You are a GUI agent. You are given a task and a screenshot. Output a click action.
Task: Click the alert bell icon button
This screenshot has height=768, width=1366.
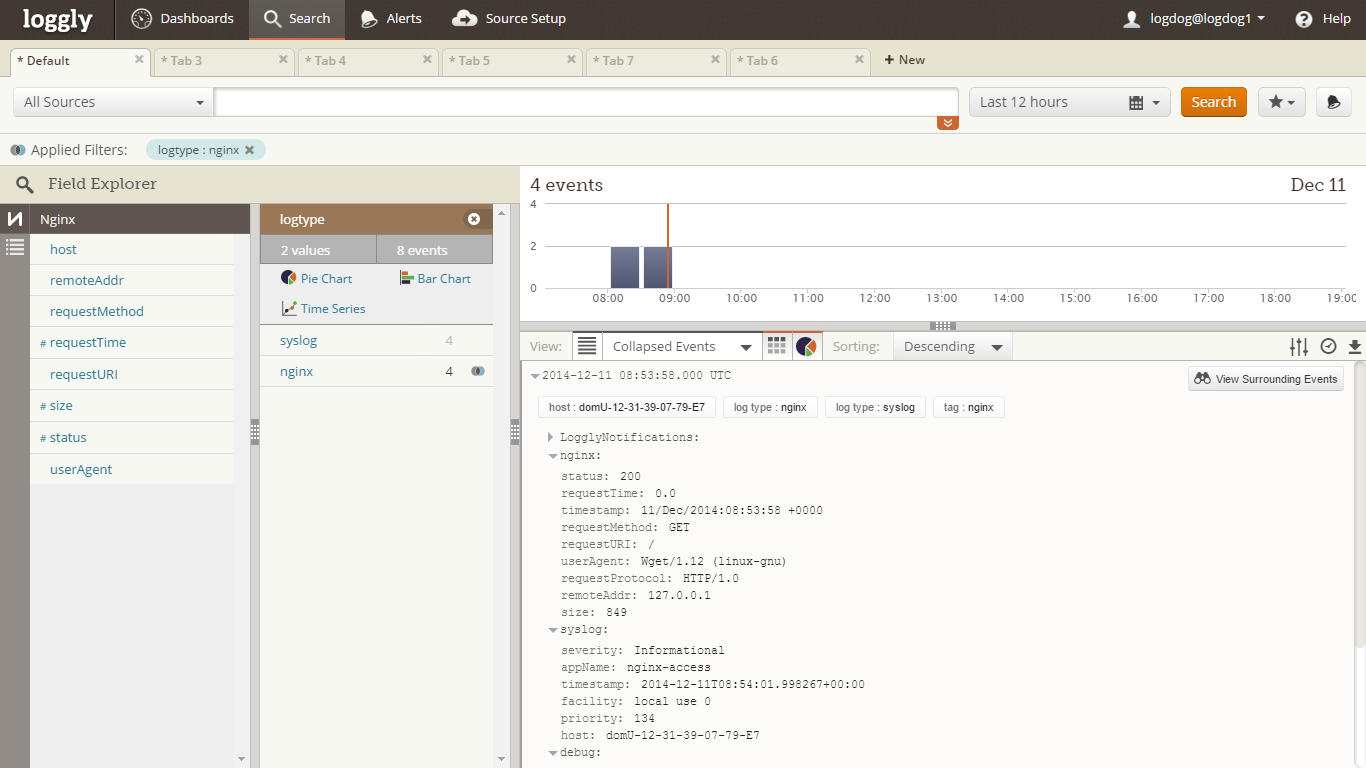click(1333, 102)
